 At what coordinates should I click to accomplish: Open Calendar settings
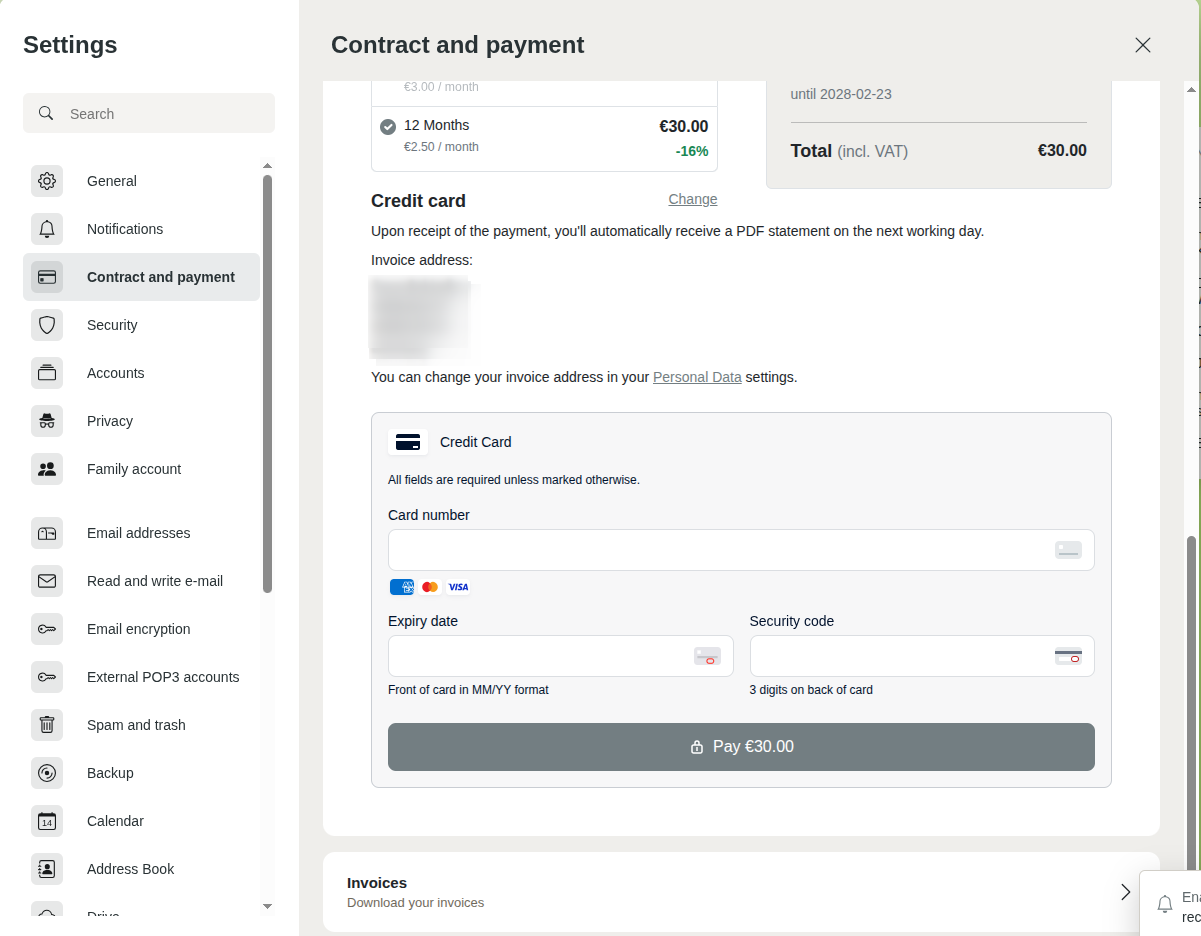click(115, 821)
